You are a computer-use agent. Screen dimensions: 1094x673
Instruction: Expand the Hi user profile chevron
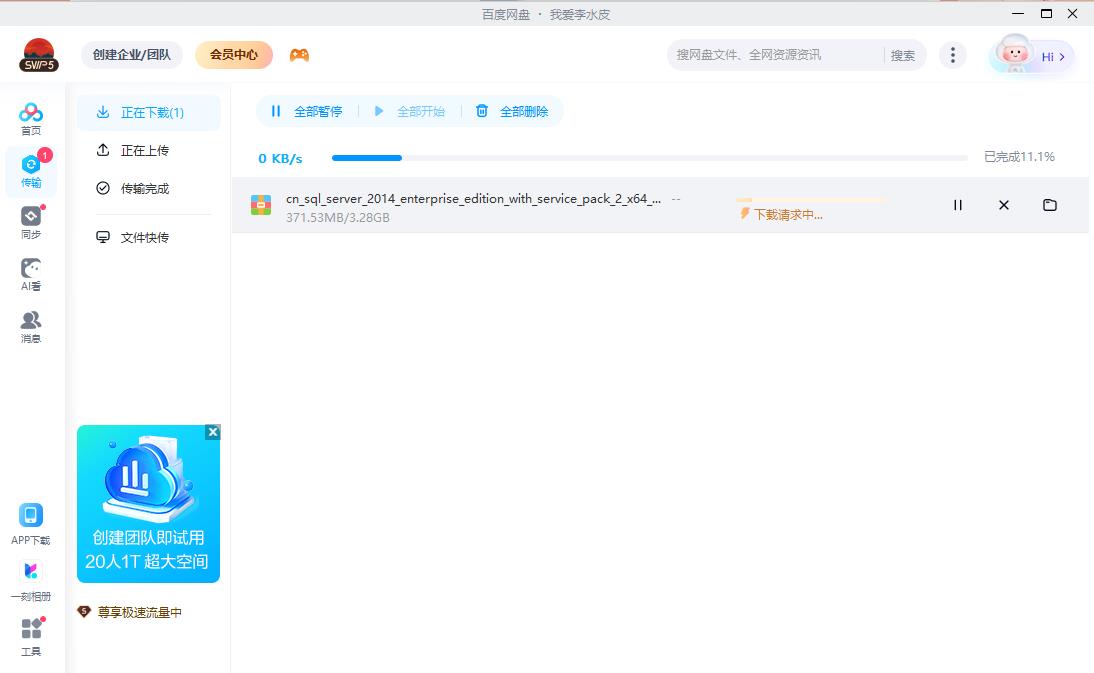(x=1061, y=57)
